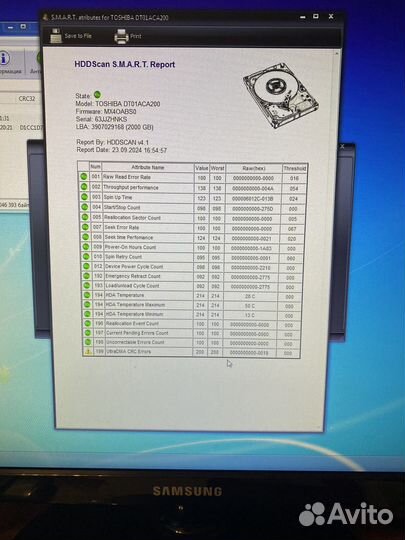Viewport: 405px width, 540px height.
Task: Click green status icon for Spin Up Time
Action: pyautogui.click(x=84, y=197)
